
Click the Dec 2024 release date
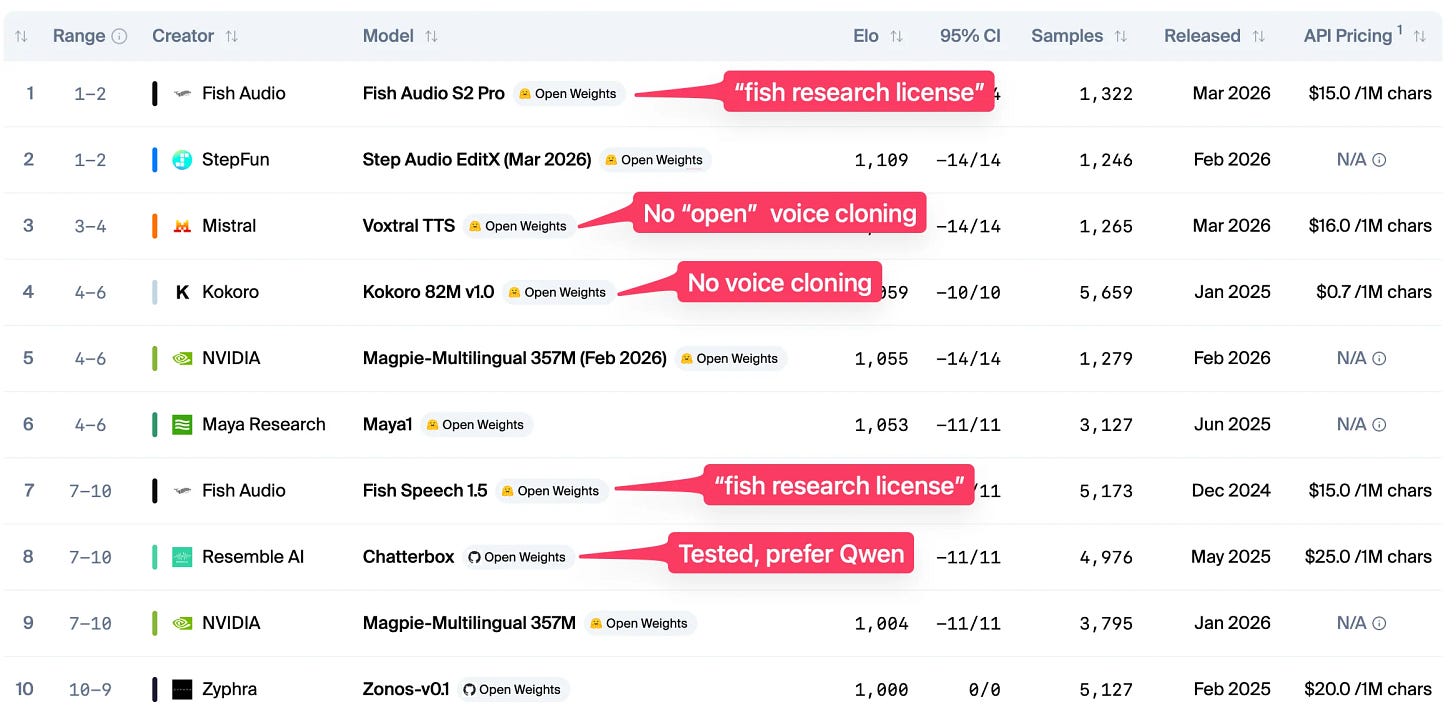(x=1231, y=490)
